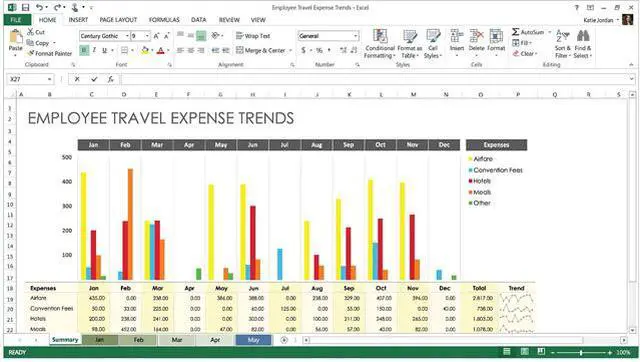Select the May worksheet tab

[x=253, y=340]
